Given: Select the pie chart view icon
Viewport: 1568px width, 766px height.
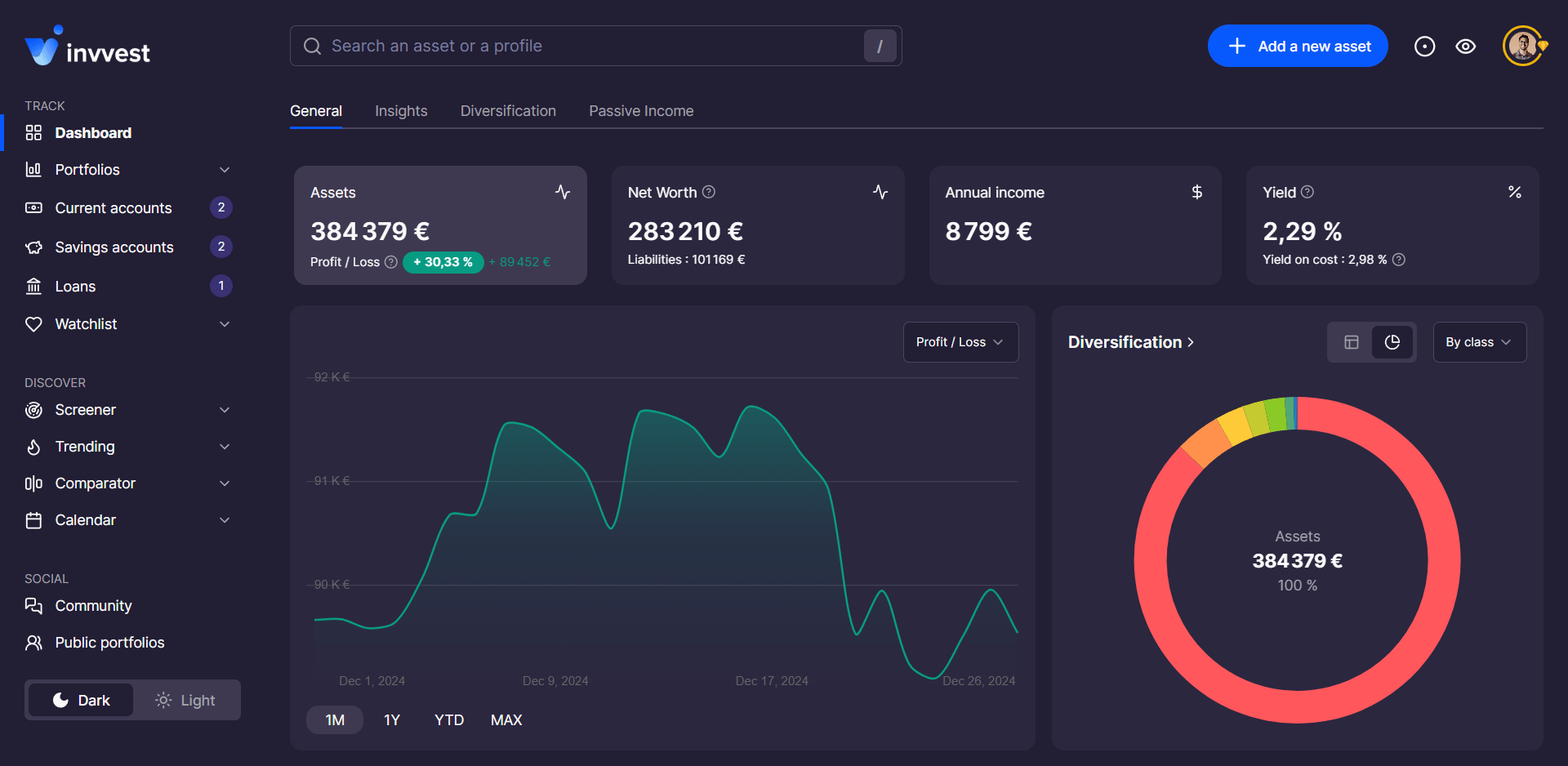Looking at the screenshot, I should click(1392, 342).
